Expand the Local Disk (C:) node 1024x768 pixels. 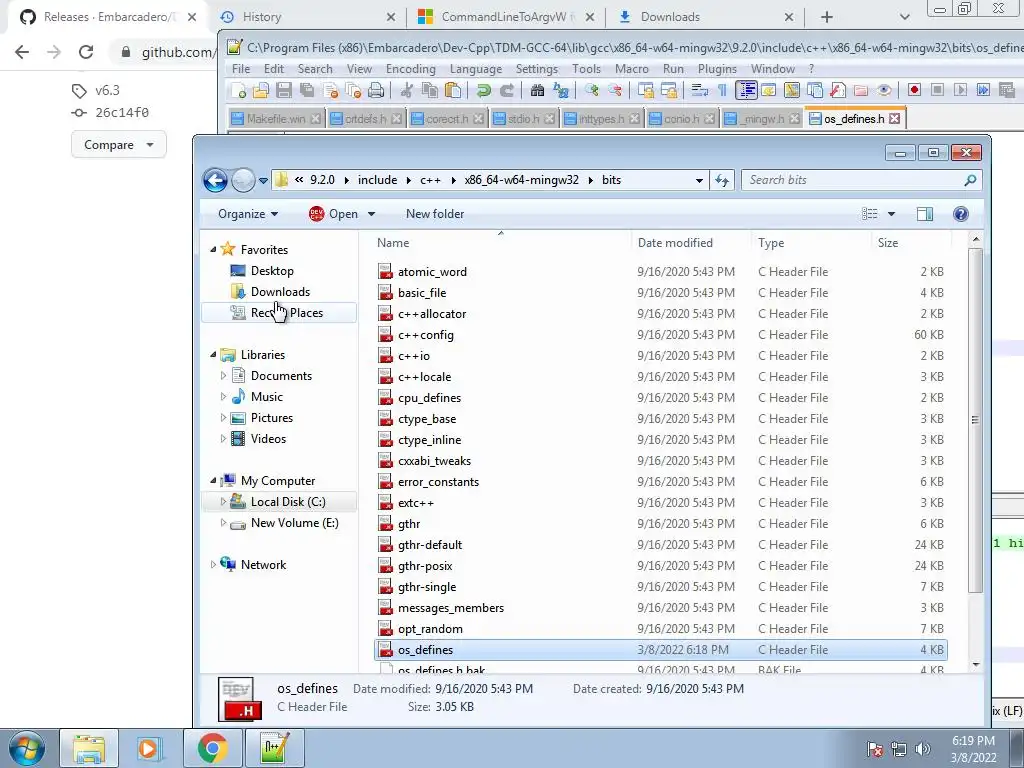[x=223, y=502]
